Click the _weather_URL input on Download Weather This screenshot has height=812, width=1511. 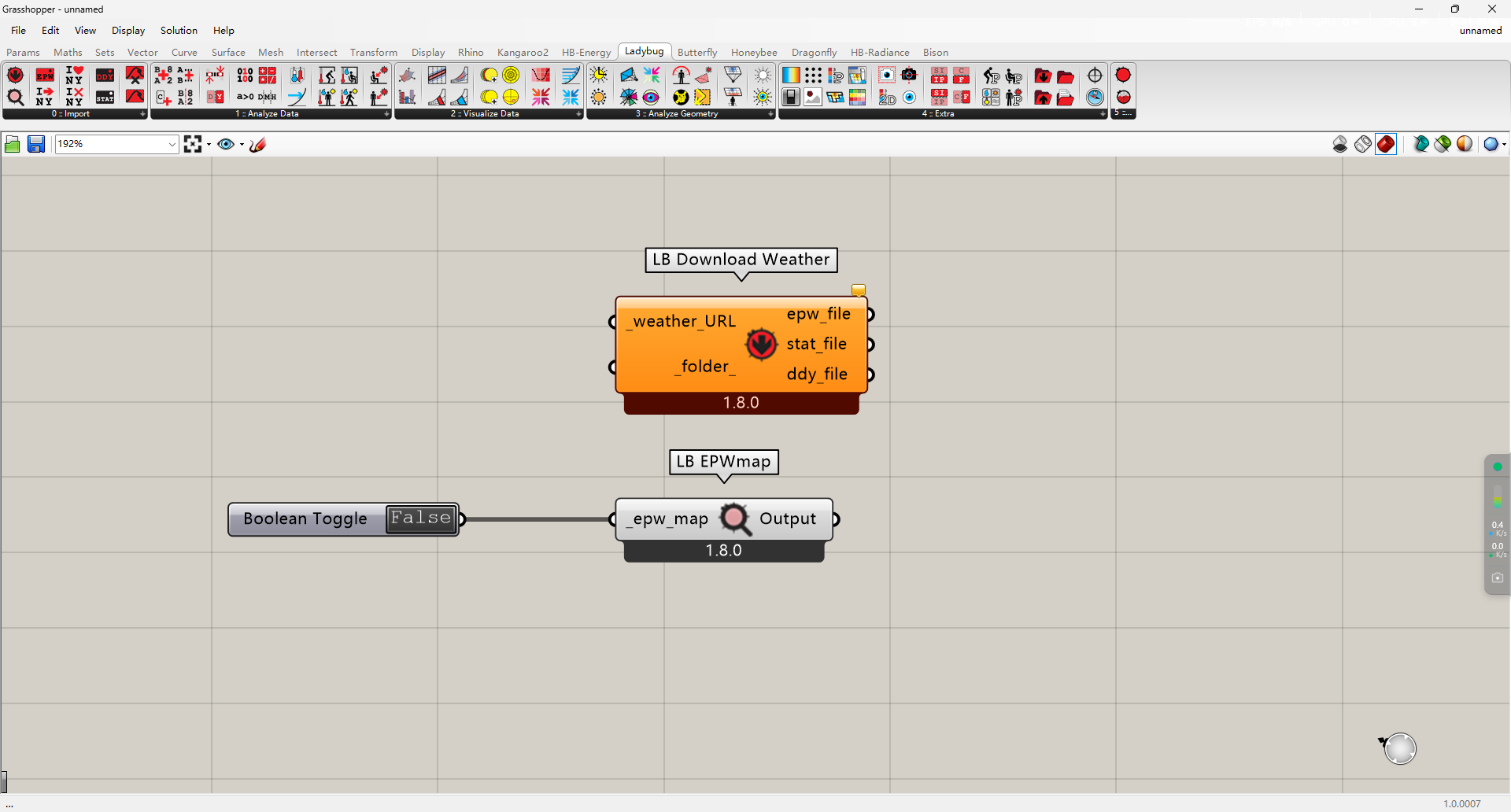(682, 321)
